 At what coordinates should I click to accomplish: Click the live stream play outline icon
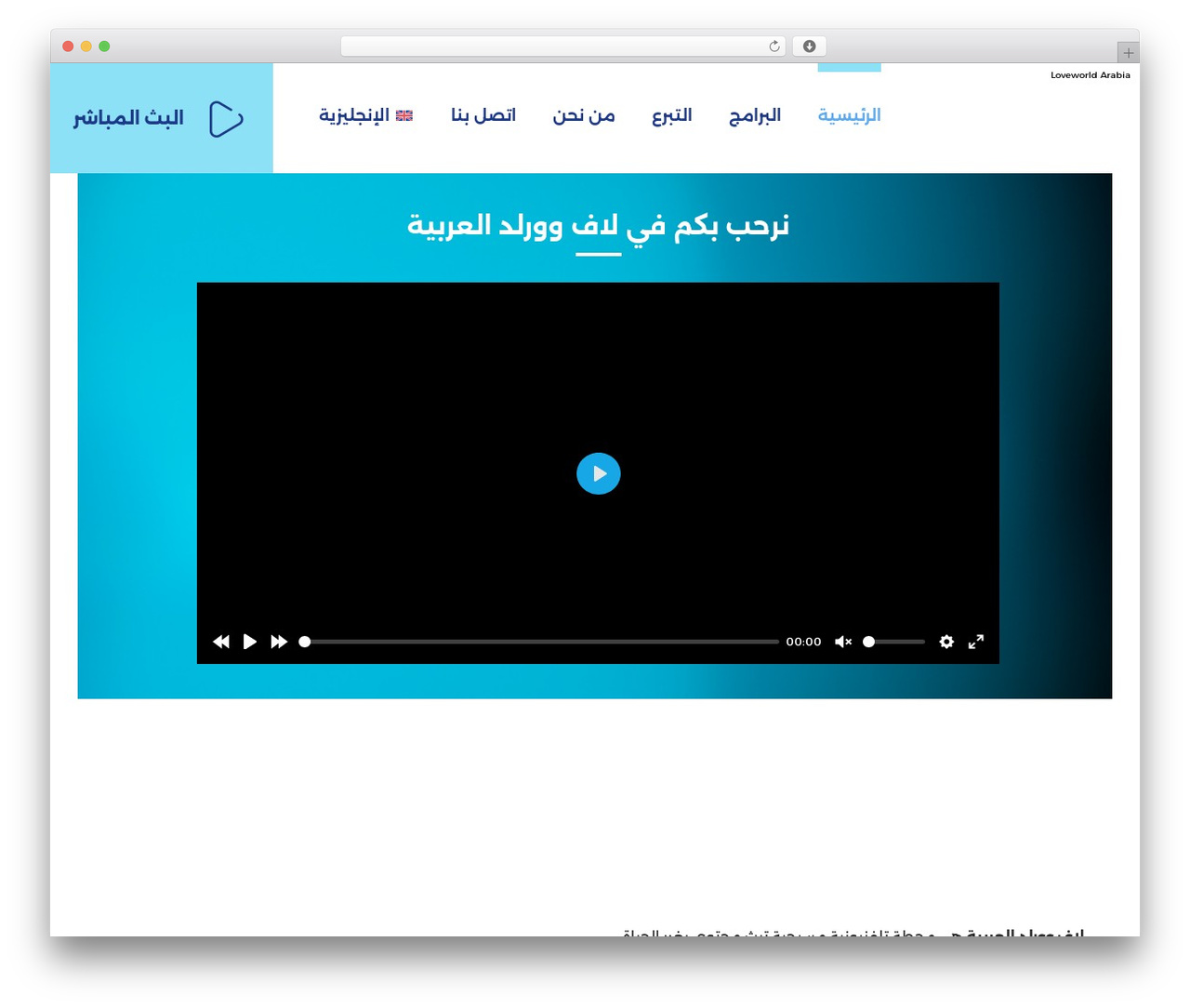pos(226,119)
